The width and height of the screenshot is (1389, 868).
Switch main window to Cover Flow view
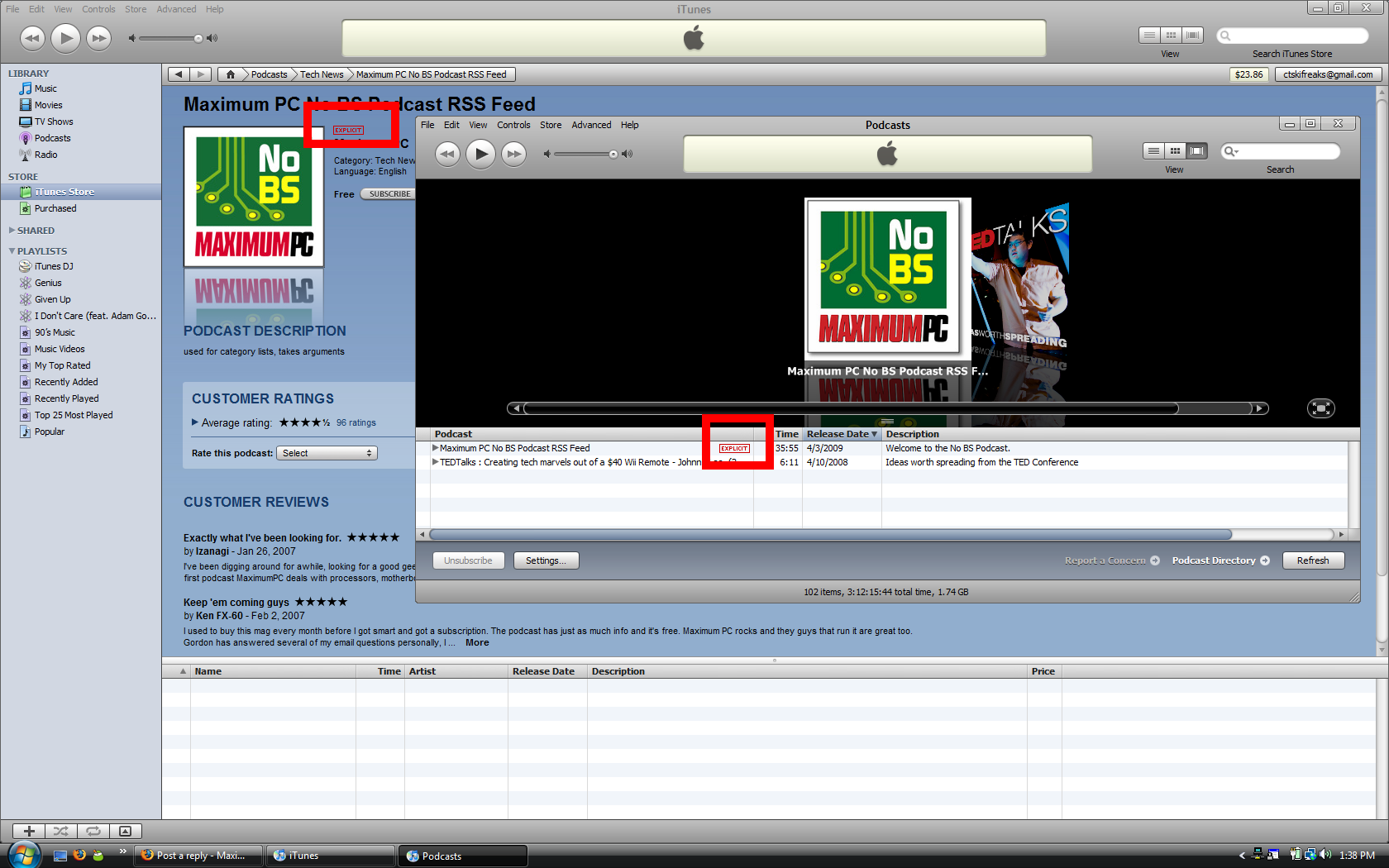[x=1192, y=35]
